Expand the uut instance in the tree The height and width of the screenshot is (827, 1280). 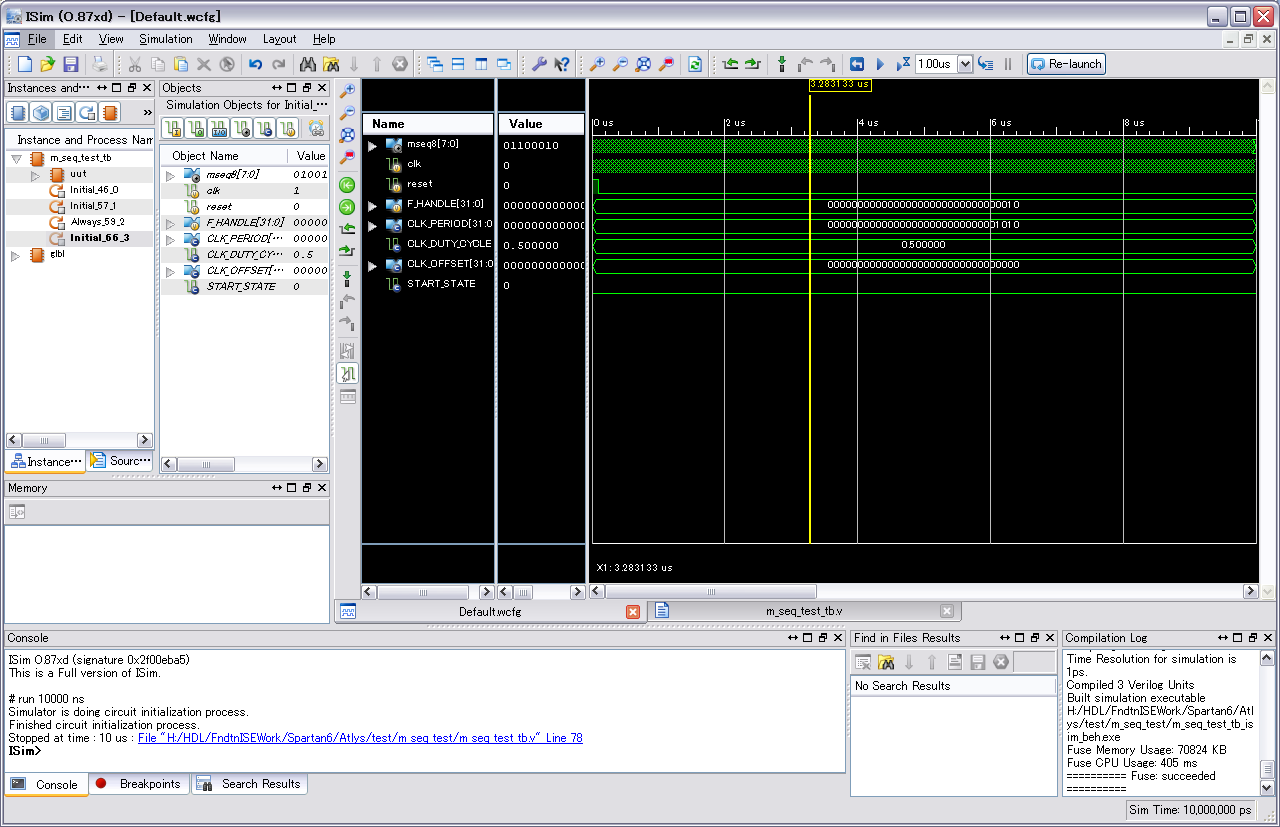(35, 175)
